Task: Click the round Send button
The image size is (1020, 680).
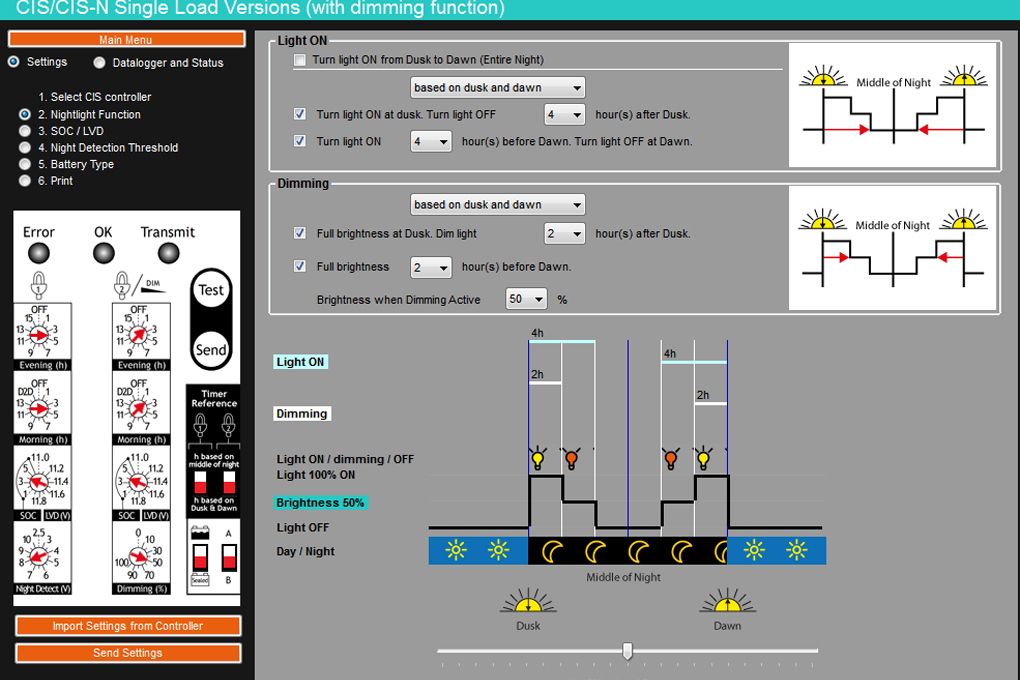Action: pos(211,350)
